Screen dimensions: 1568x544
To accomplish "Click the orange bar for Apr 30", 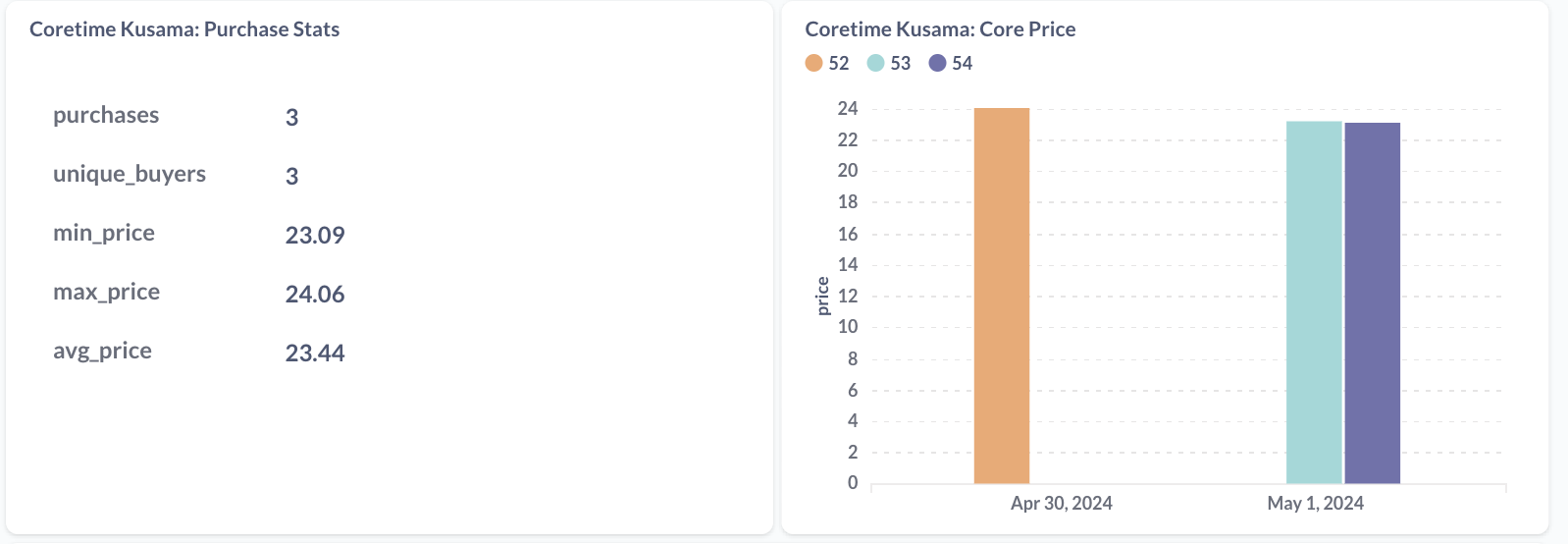I will pos(1002,295).
